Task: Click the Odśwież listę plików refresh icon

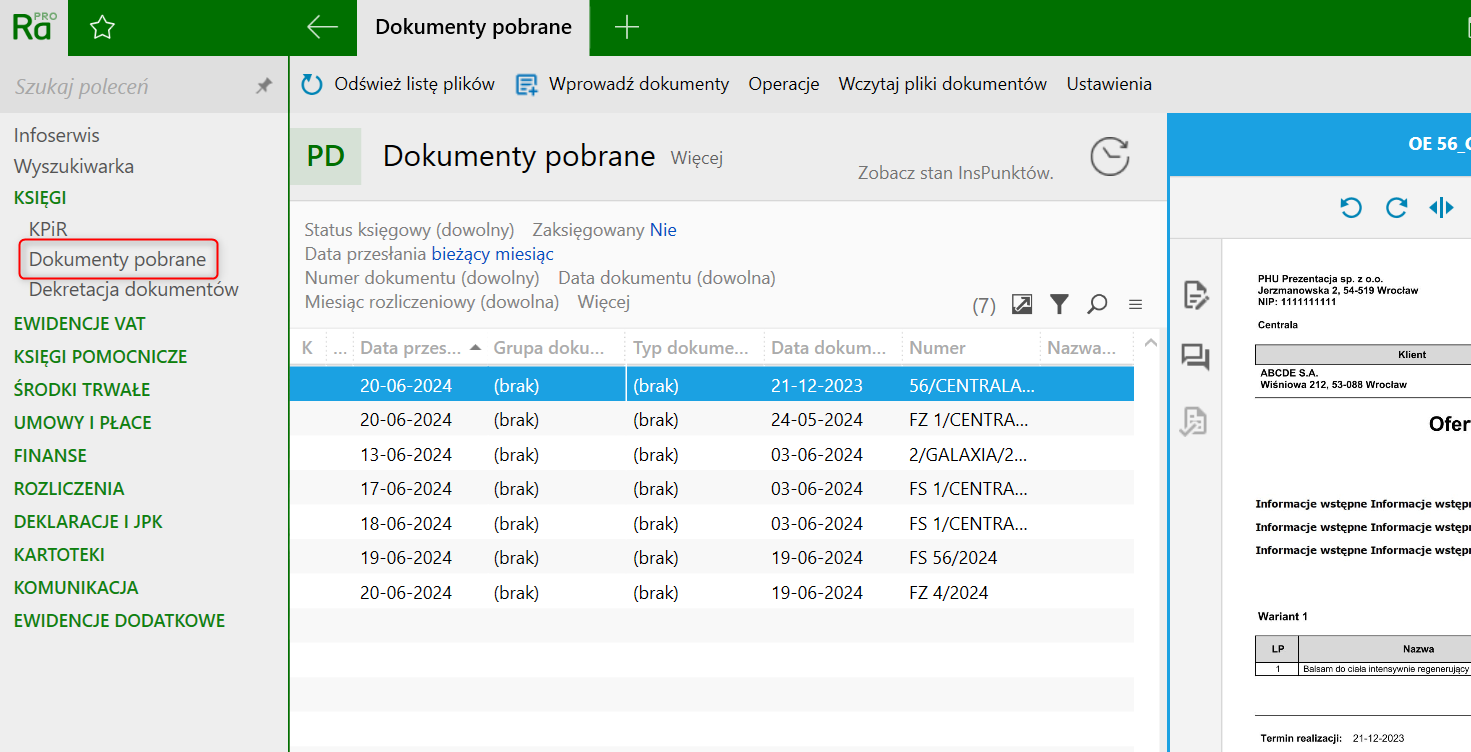Action: (312, 85)
